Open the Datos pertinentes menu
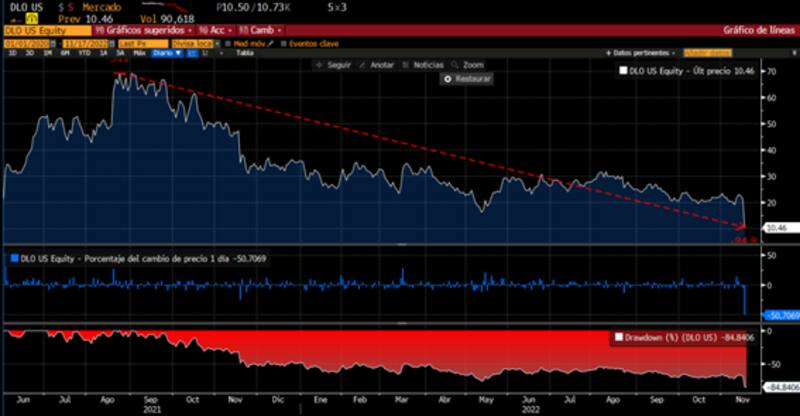 [x=638, y=52]
